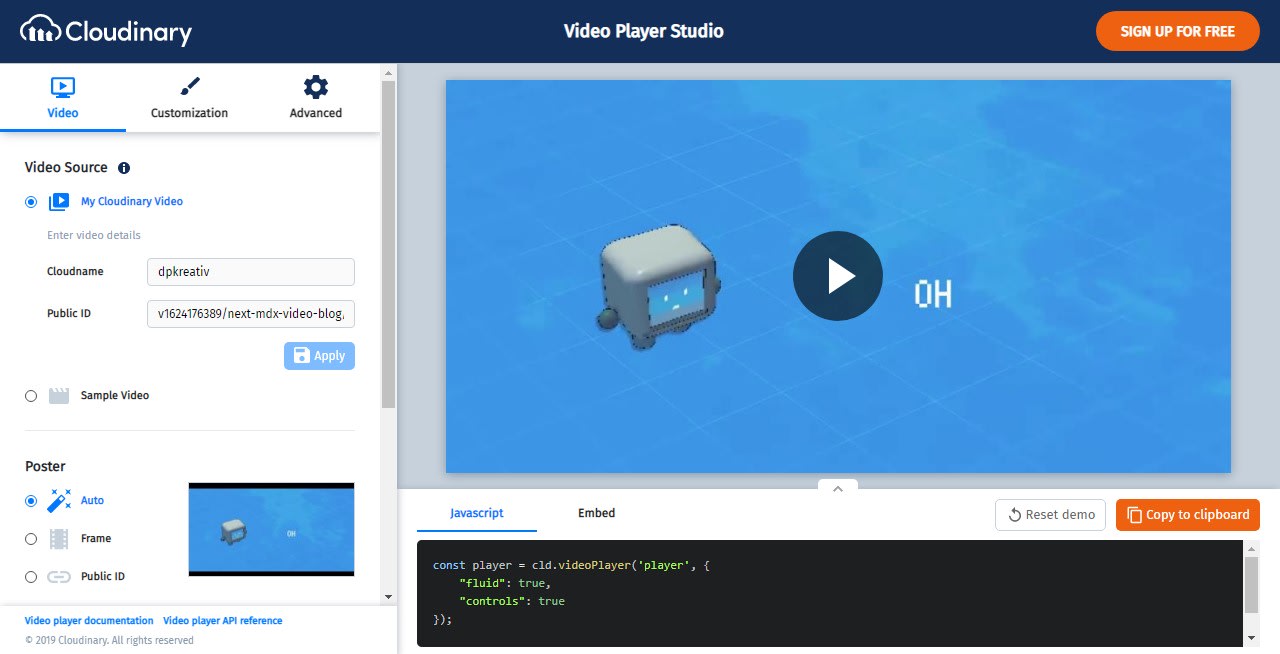Click the Sample Video clapperboard icon

pyautogui.click(x=59, y=396)
